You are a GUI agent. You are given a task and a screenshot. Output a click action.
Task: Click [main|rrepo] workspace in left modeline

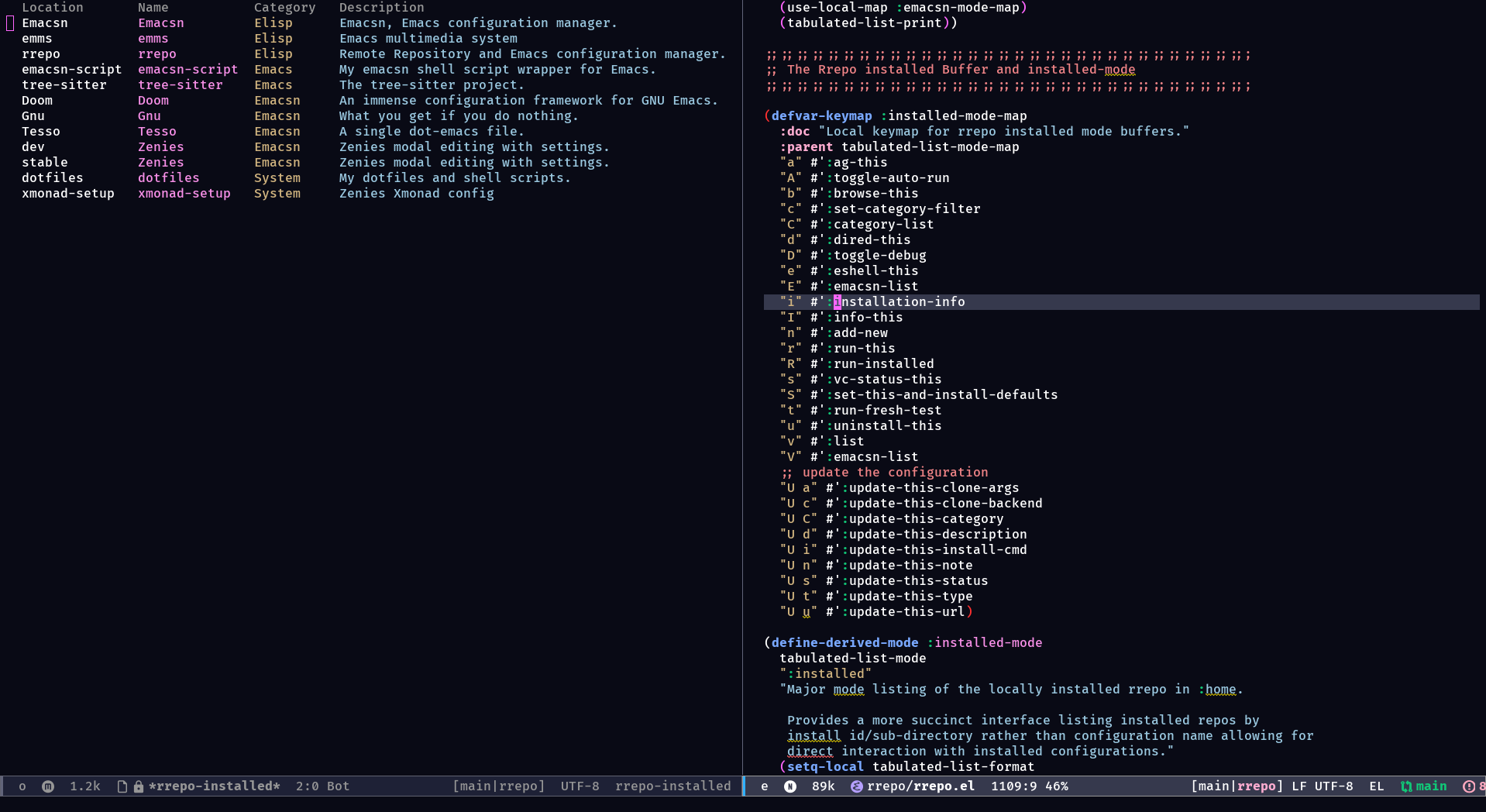(498, 786)
